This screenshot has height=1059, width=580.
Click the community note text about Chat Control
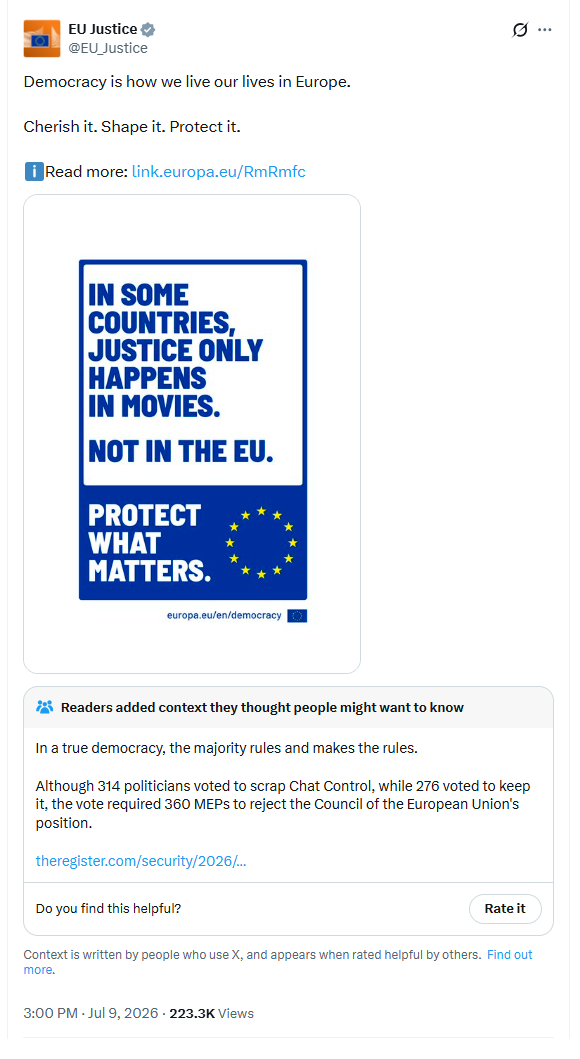284,805
